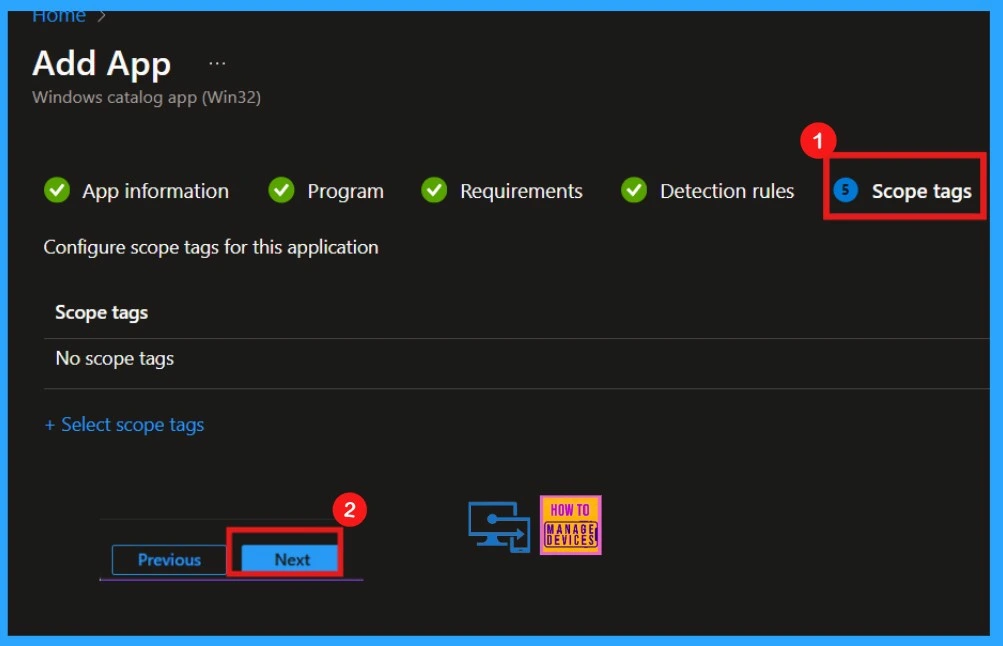
Task: Click the green check icon beside Detection rules
Action: [x=634, y=190]
